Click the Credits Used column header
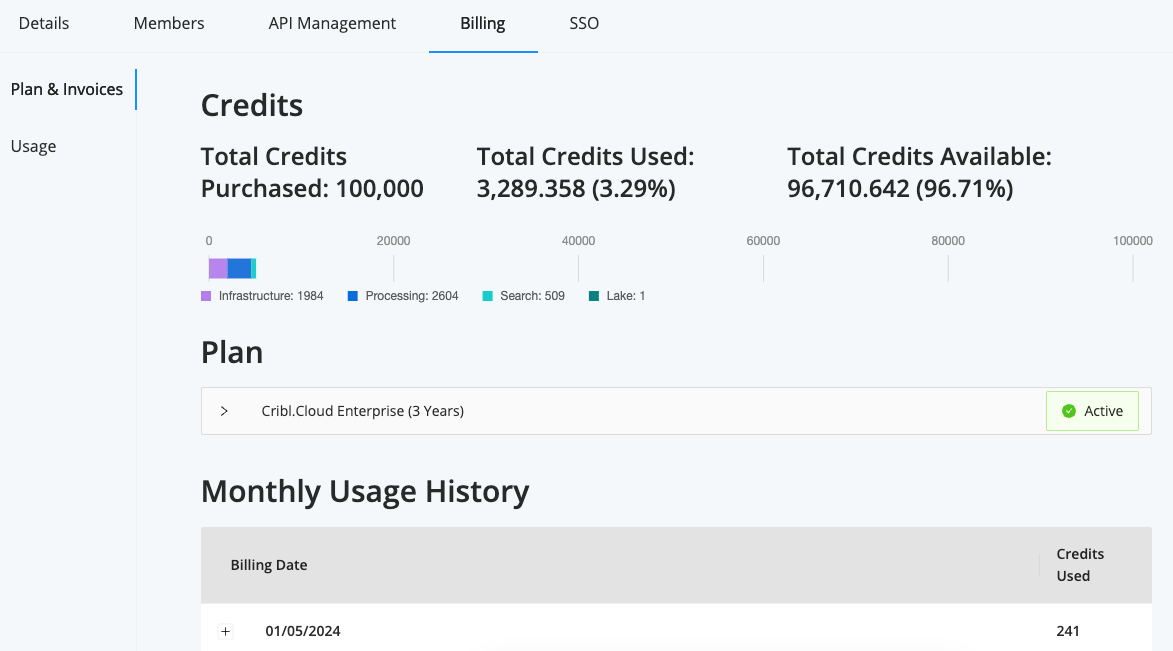1173x651 pixels. tap(1080, 564)
